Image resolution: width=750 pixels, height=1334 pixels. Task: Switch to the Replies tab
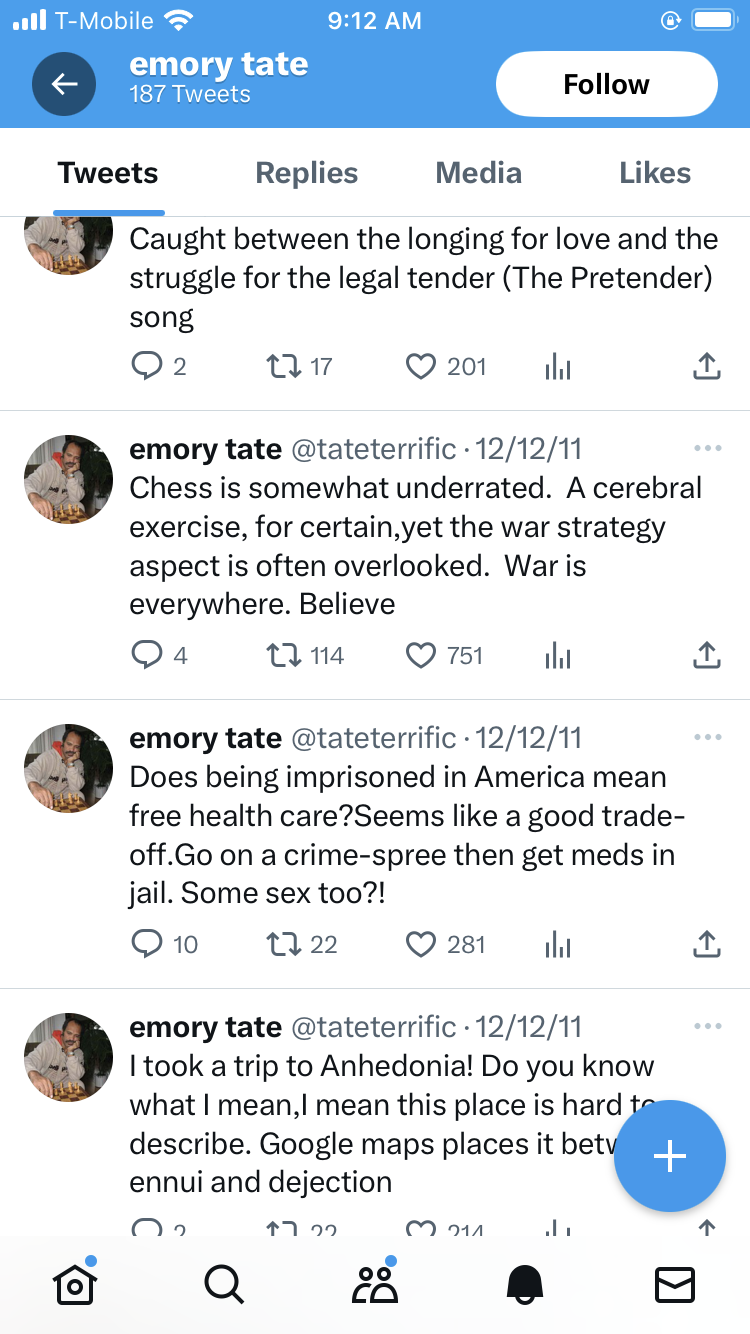click(307, 173)
